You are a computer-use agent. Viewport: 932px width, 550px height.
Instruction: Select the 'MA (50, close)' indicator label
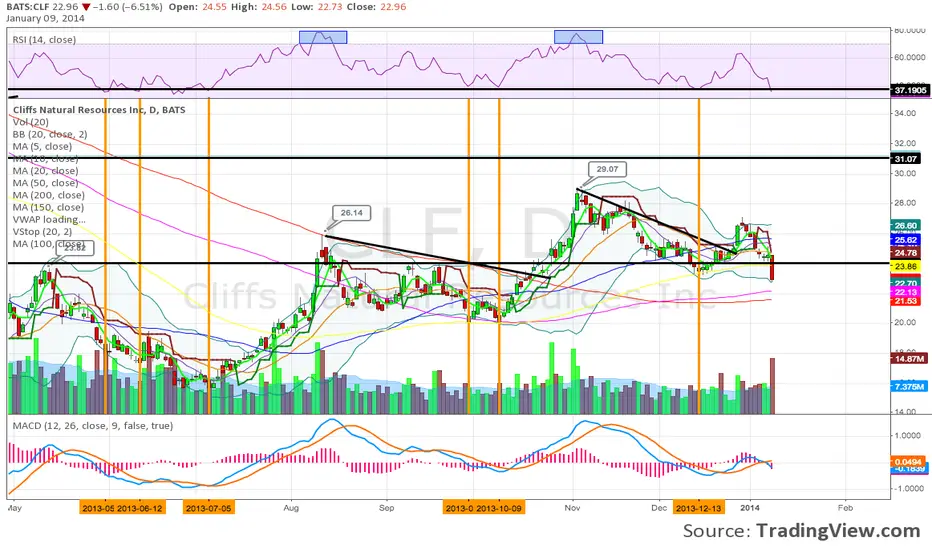point(45,183)
